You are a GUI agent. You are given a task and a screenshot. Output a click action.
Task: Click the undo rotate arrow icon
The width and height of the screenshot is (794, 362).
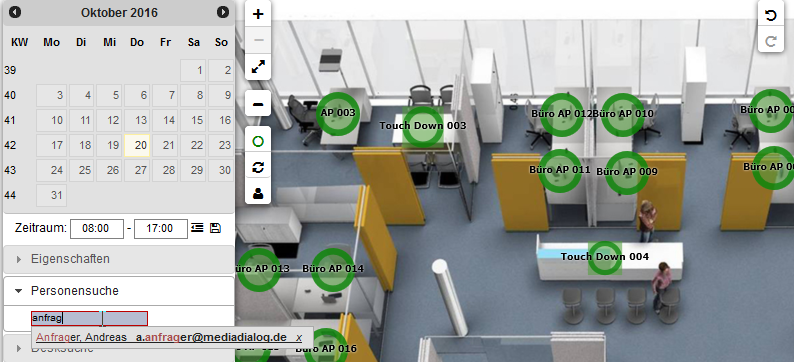click(771, 15)
